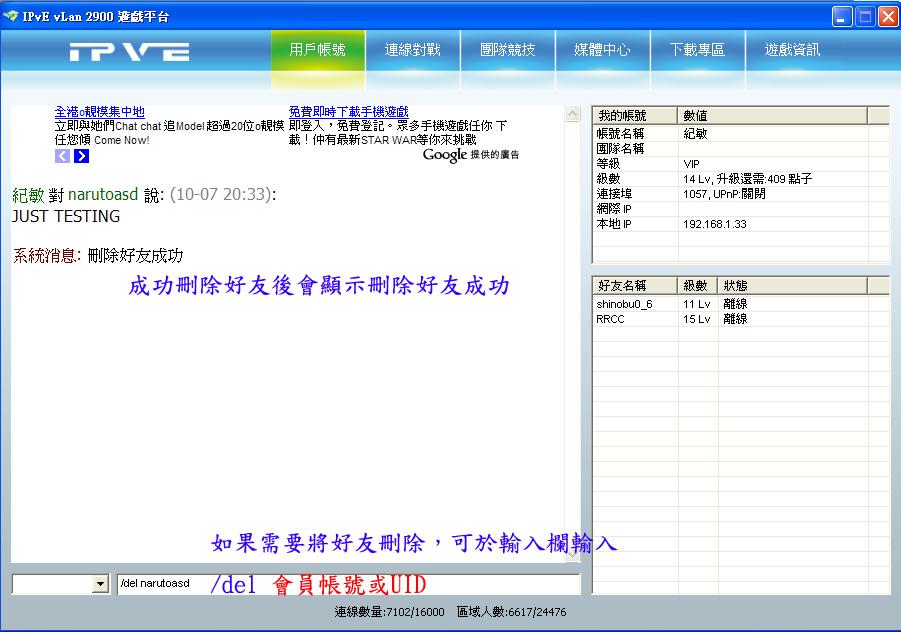901x632 pixels.
Task: Click the Google 提供的廣告 label
Action: coord(471,155)
